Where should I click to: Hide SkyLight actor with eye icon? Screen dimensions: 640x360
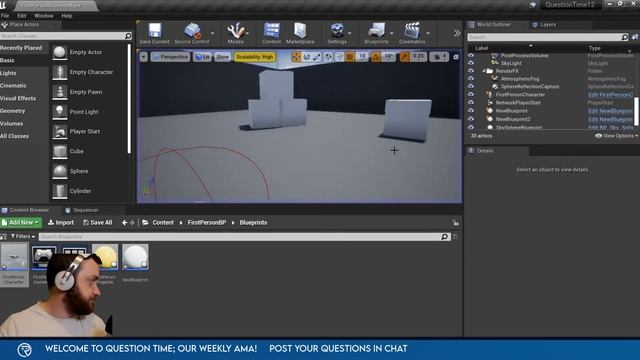point(471,63)
